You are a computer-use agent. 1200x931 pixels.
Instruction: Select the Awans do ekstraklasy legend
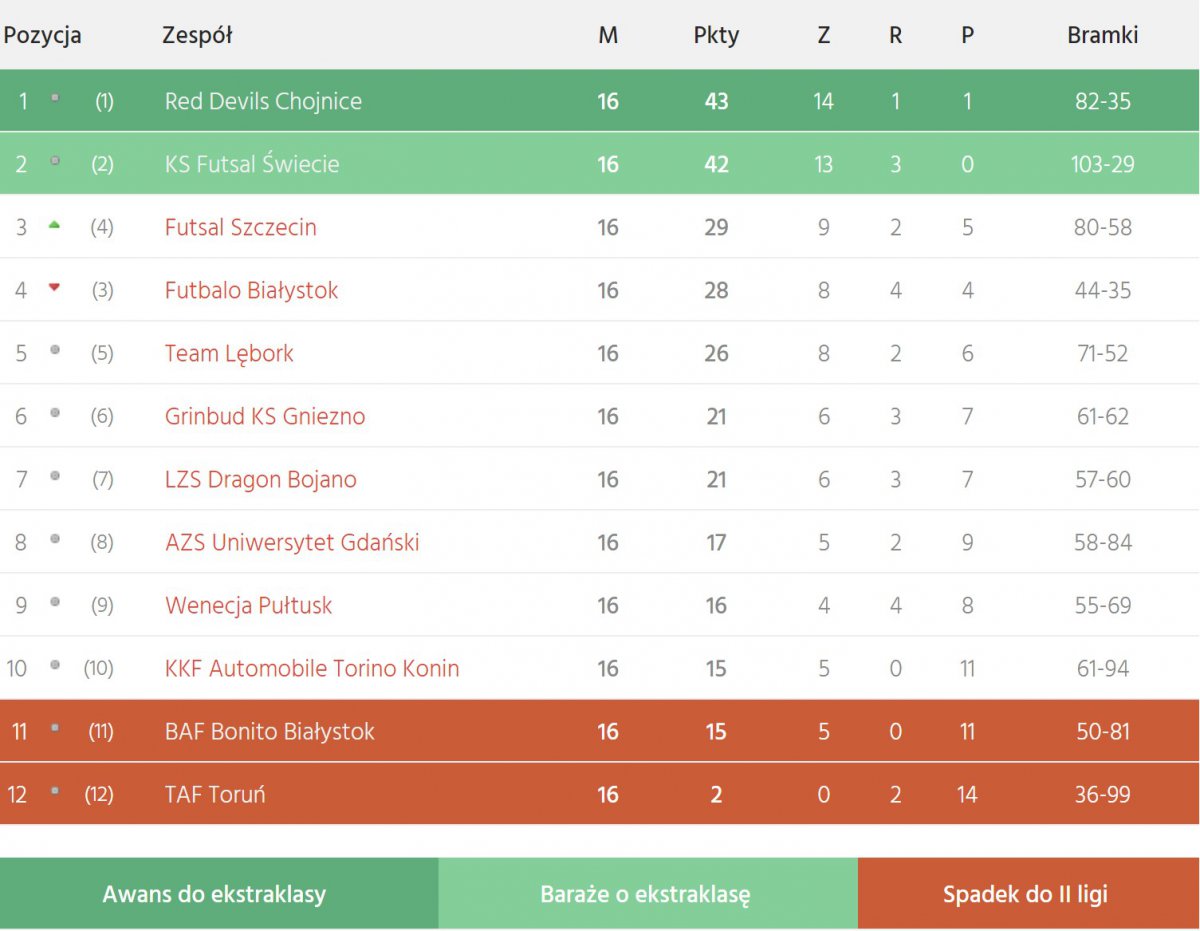click(x=214, y=894)
